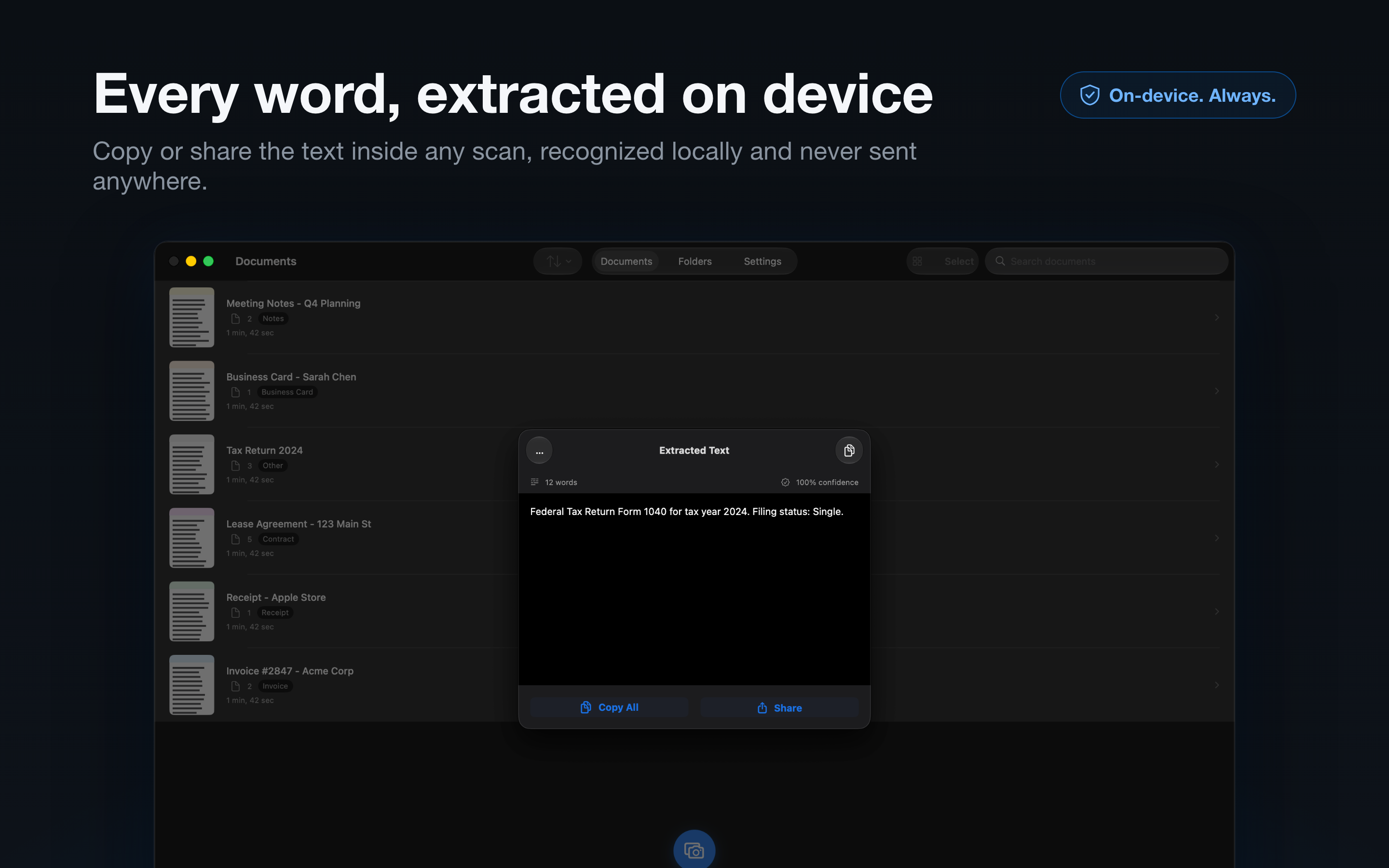This screenshot has height=868, width=1389.
Task: Select the Invoice #2847 - Acme Corp title
Action: click(x=290, y=670)
